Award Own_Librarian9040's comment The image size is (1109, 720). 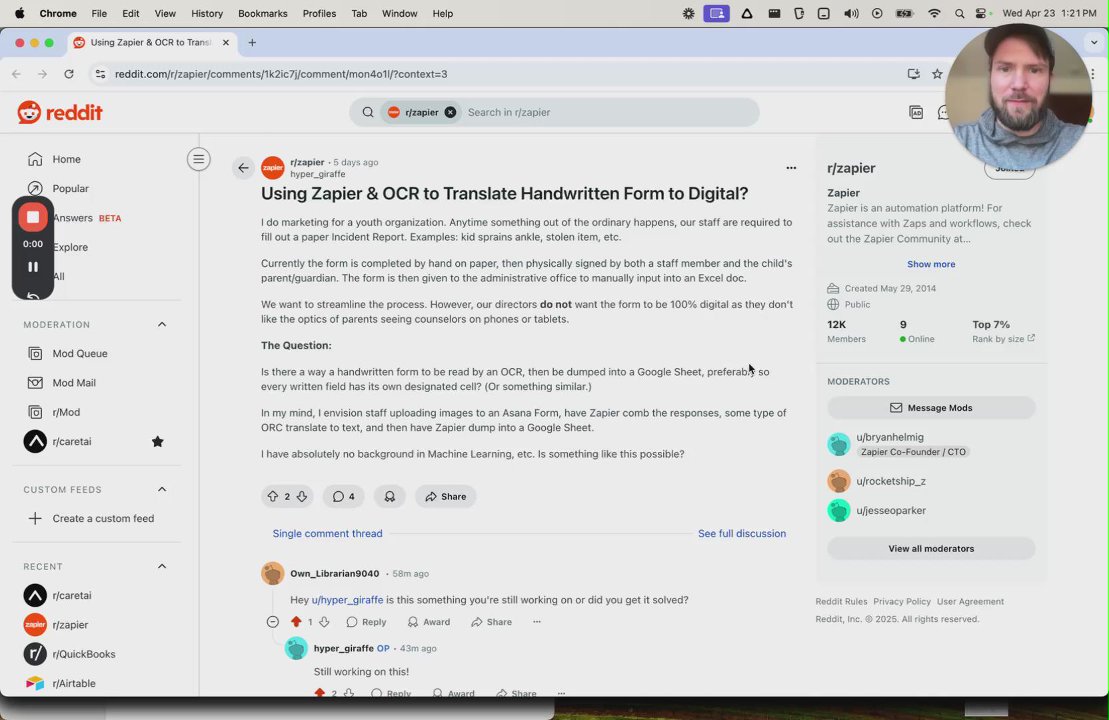pos(429,622)
